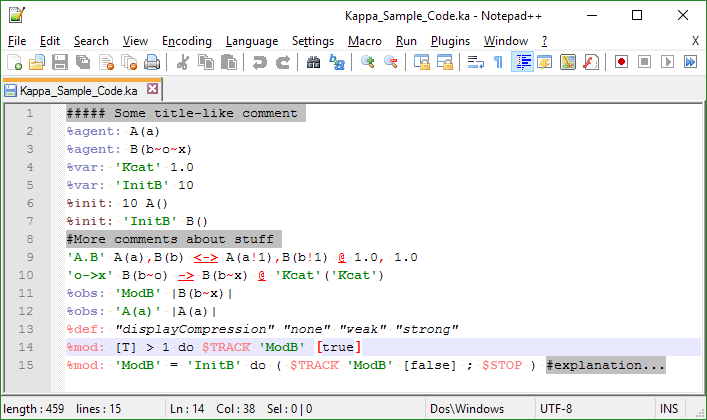Screen dimensions: 707x420
Task: Maximize the Notepad++ window
Action: tap(637, 15)
